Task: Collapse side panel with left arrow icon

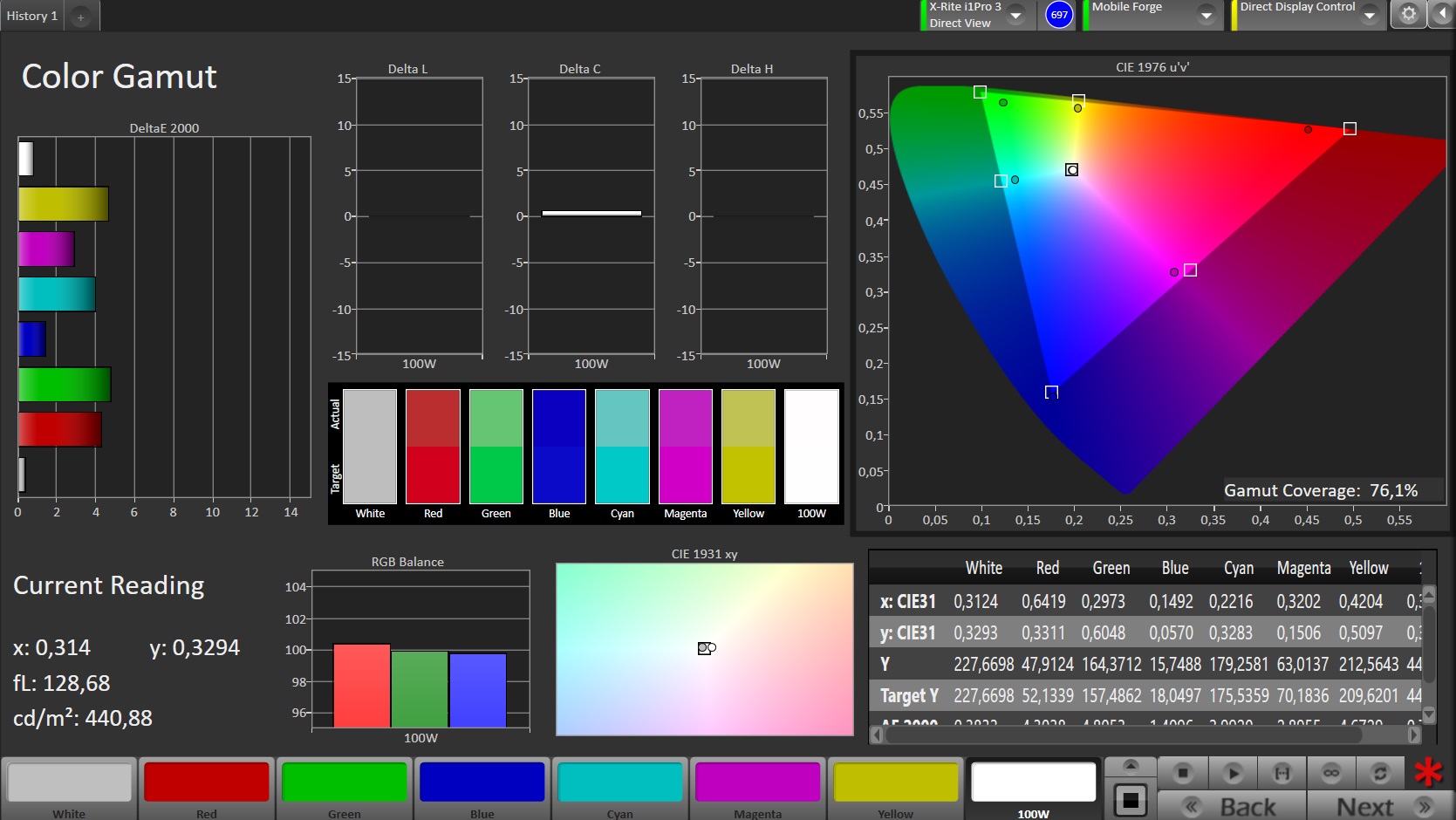Action: [x=1441, y=14]
